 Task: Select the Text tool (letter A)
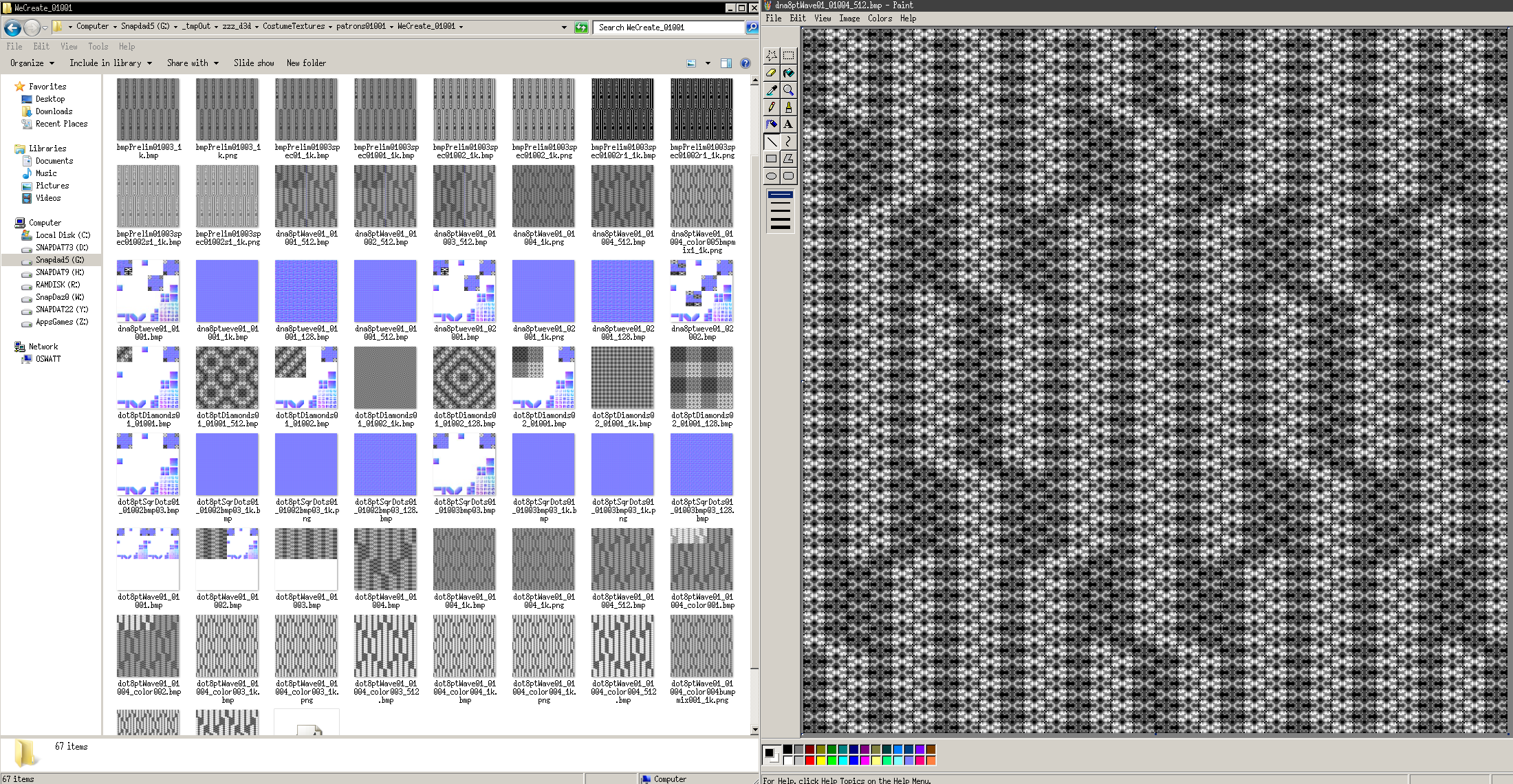(x=788, y=124)
